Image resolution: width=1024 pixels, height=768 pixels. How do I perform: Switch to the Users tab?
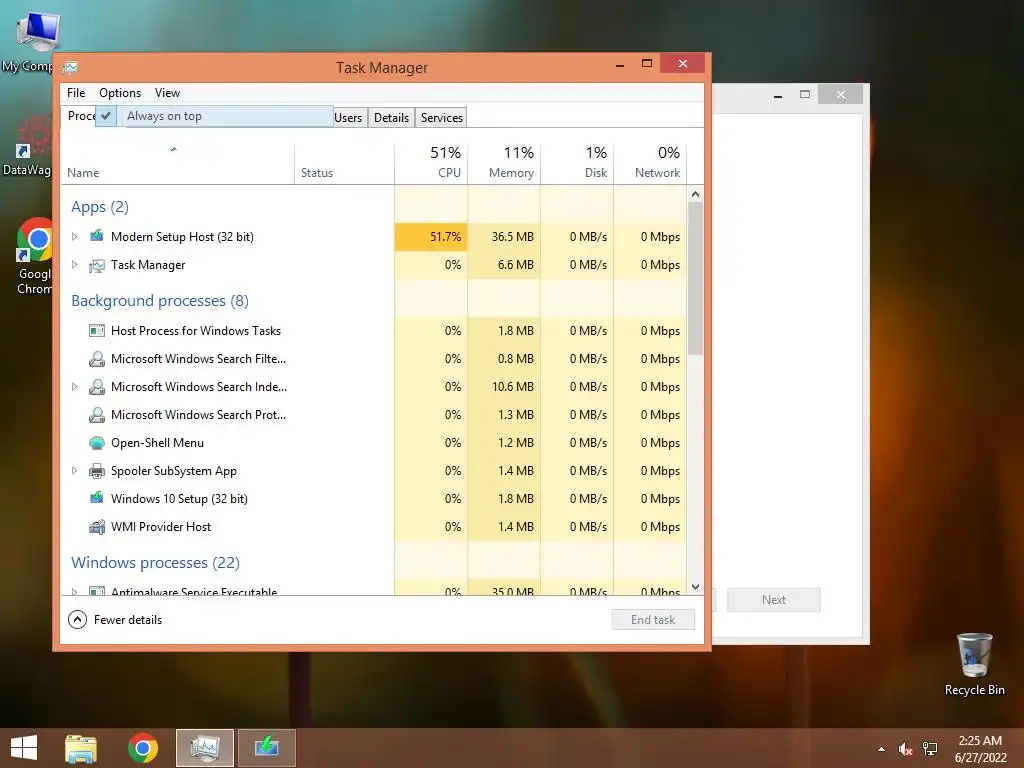pyautogui.click(x=348, y=118)
